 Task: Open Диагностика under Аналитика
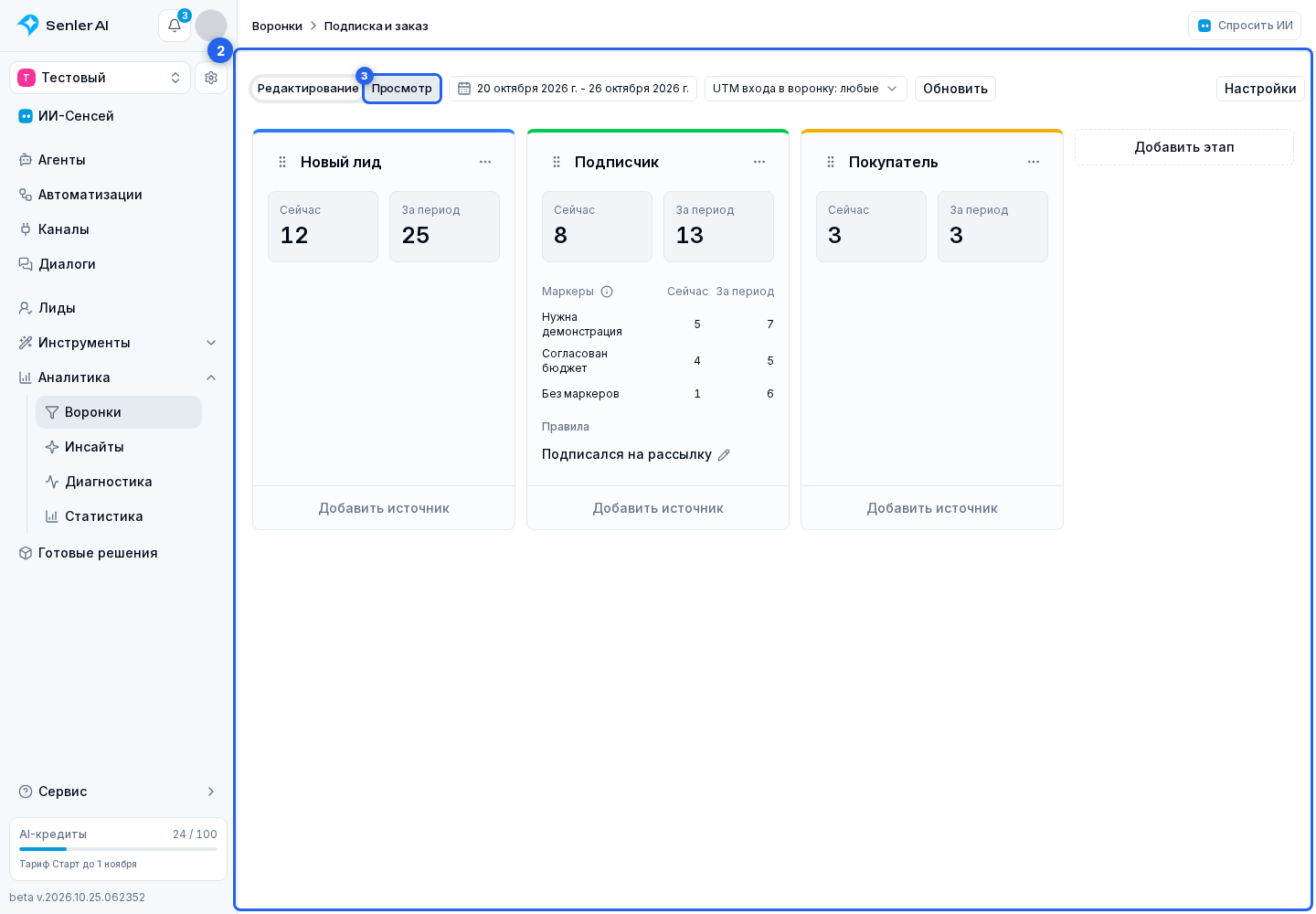pyautogui.click(x=119, y=482)
